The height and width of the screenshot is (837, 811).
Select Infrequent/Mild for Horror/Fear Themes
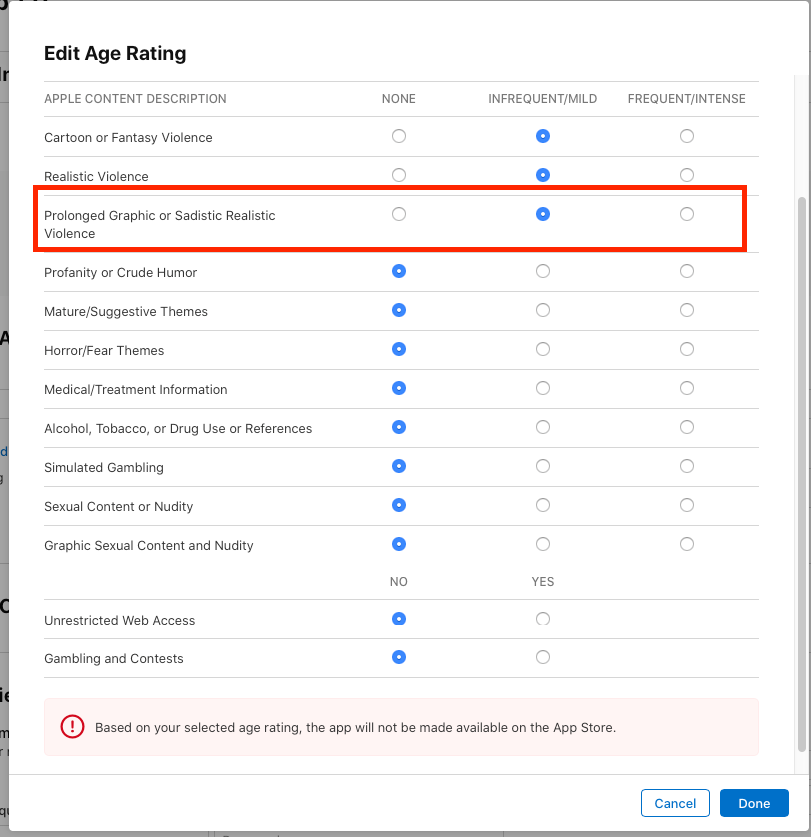(543, 349)
